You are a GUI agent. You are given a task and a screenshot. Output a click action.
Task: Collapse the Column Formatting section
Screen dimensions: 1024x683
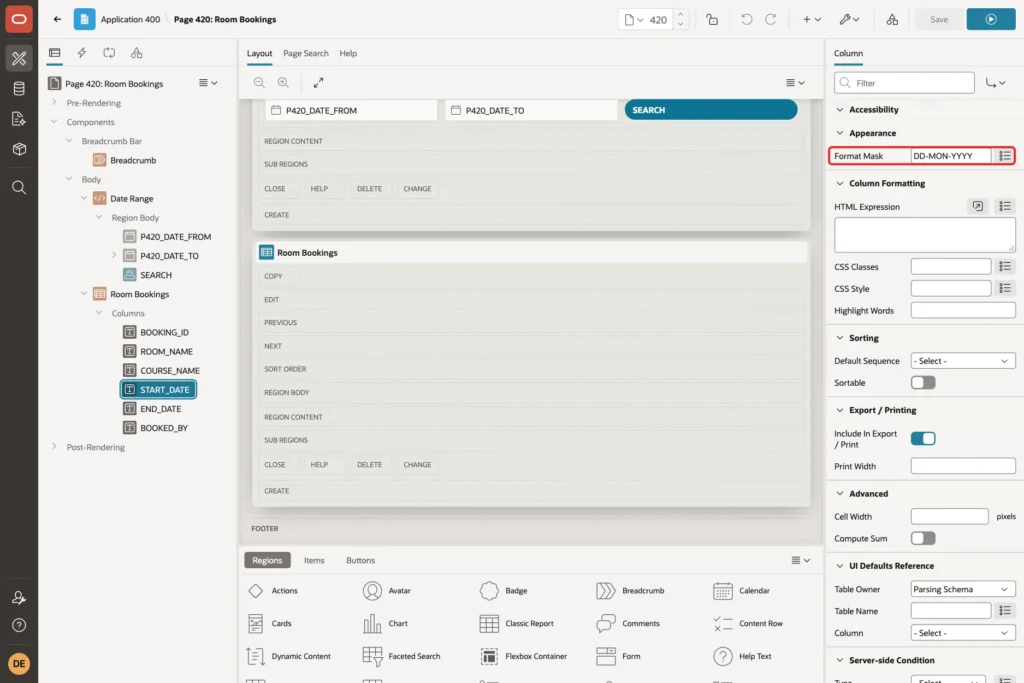[840, 183]
